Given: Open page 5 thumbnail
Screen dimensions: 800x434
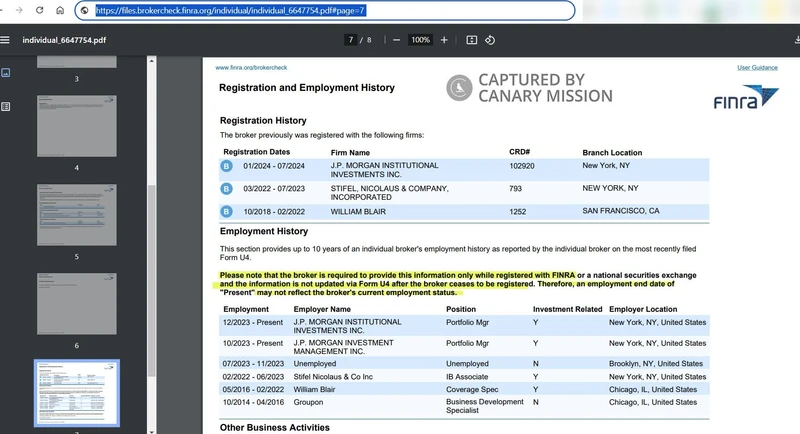Looking at the screenshot, I should pyautogui.click(x=77, y=215).
